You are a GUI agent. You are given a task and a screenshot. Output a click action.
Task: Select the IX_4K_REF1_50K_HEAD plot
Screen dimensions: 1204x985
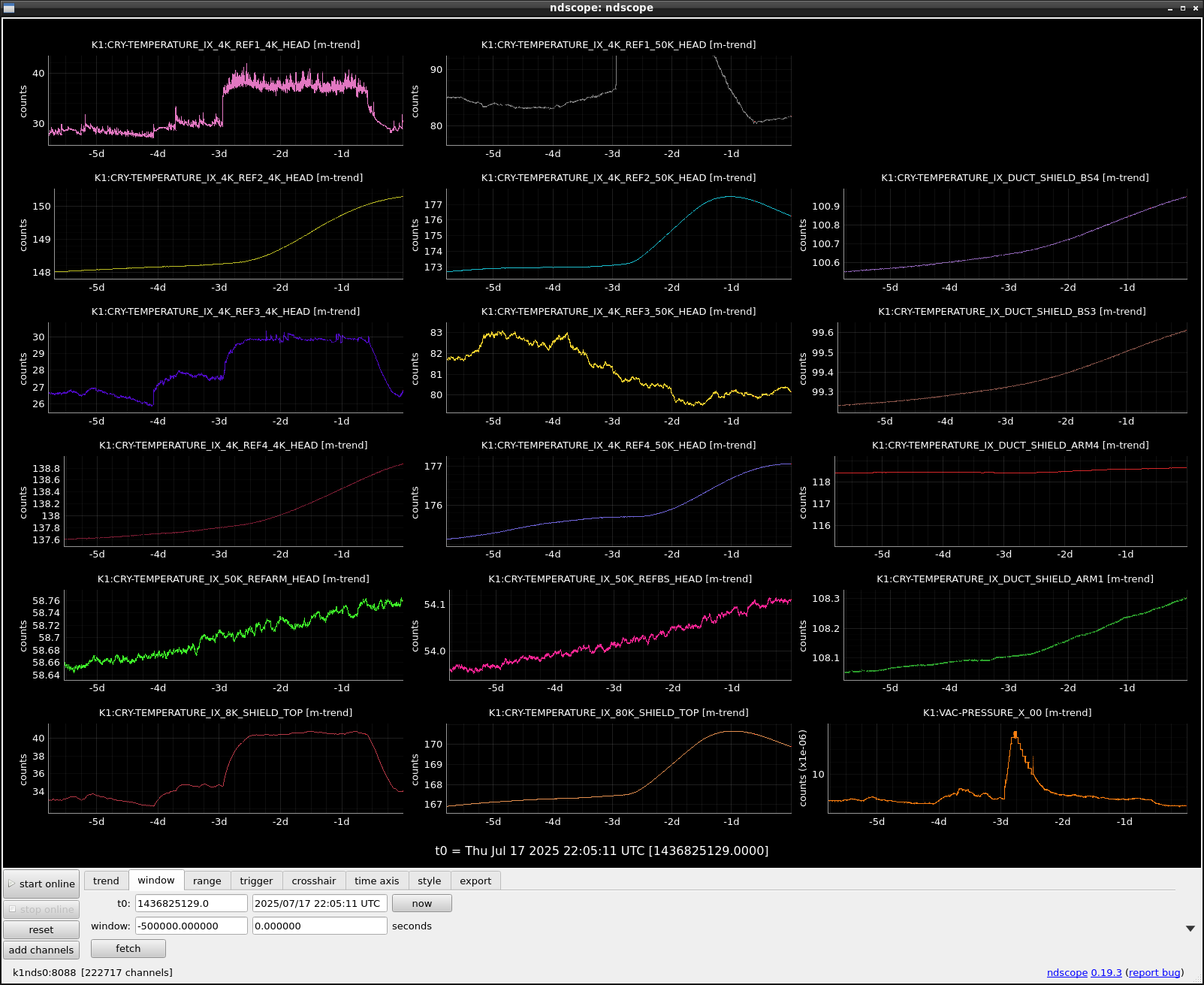(x=619, y=100)
